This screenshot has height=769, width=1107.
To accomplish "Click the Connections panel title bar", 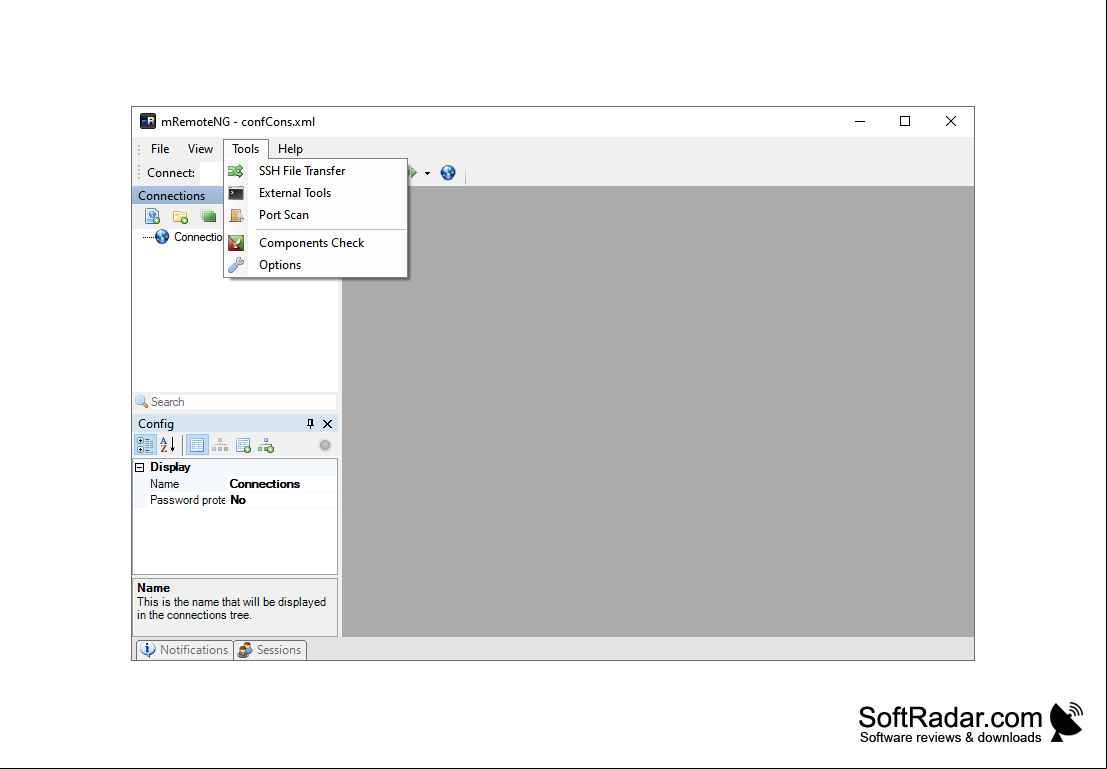I will (178, 196).
